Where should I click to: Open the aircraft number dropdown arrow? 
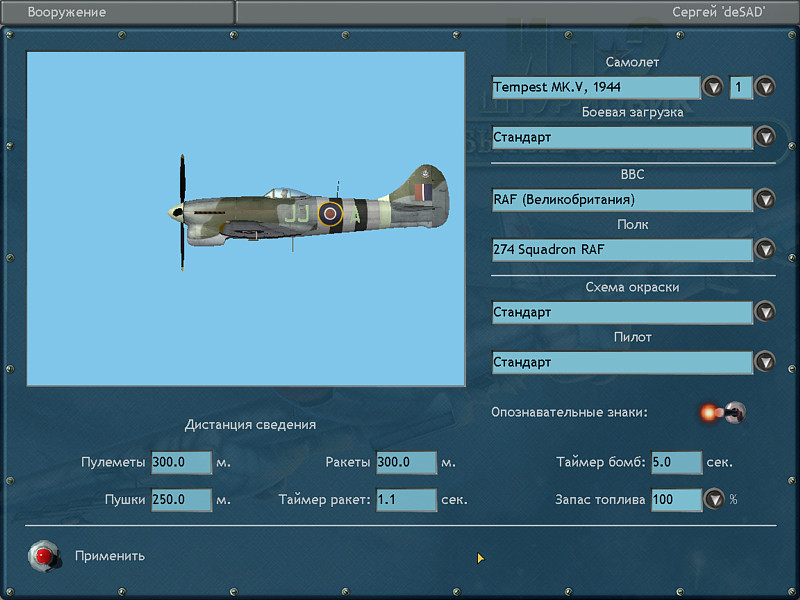tap(765, 87)
